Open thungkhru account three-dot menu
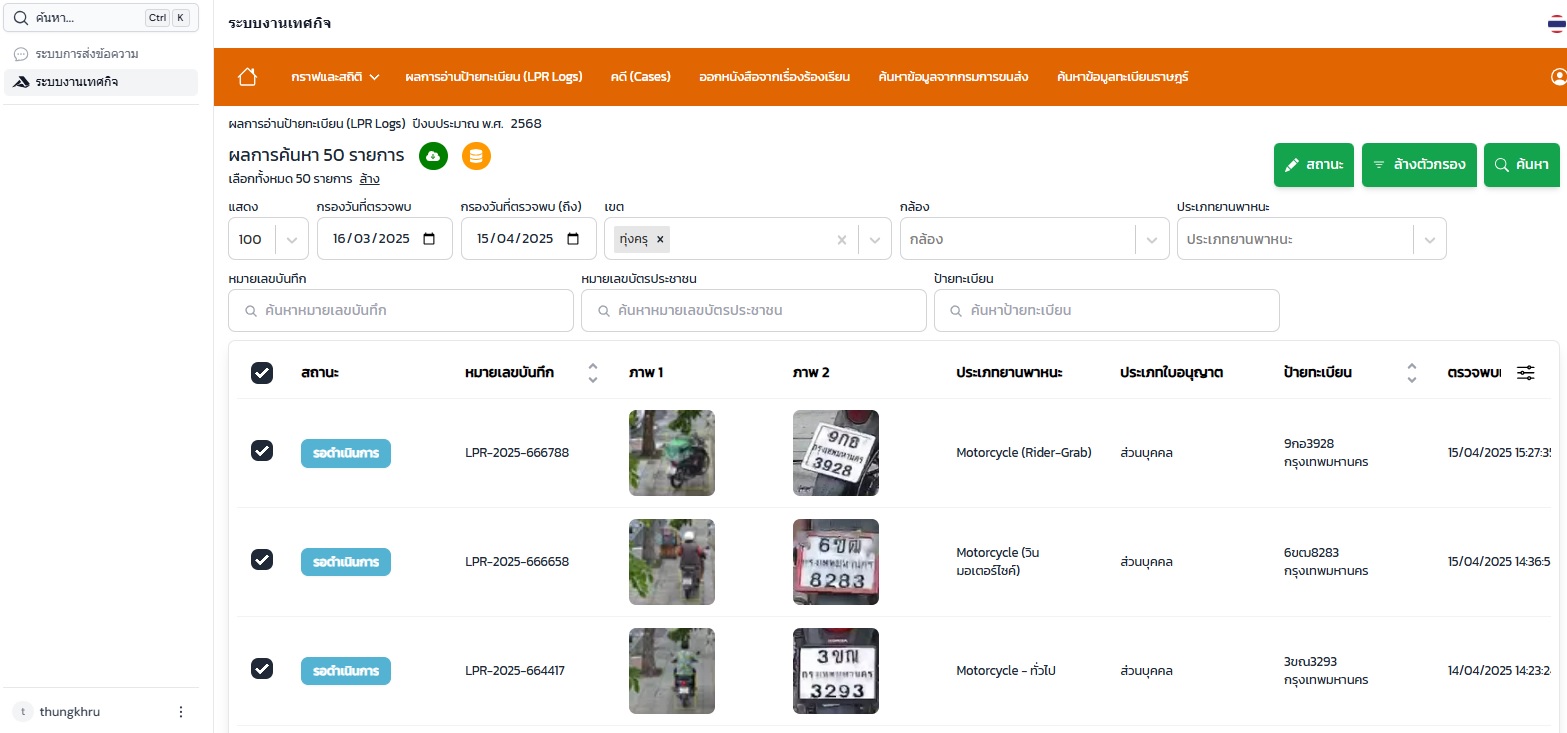 pyautogui.click(x=181, y=712)
